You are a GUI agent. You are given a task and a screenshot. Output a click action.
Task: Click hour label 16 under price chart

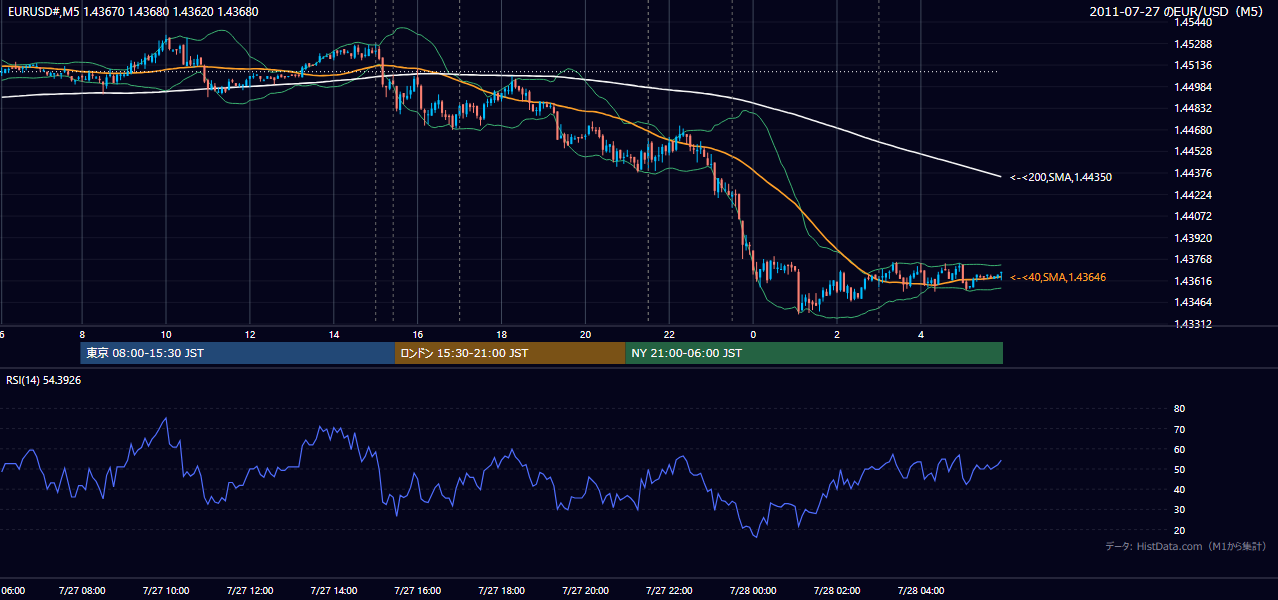coord(418,335)
